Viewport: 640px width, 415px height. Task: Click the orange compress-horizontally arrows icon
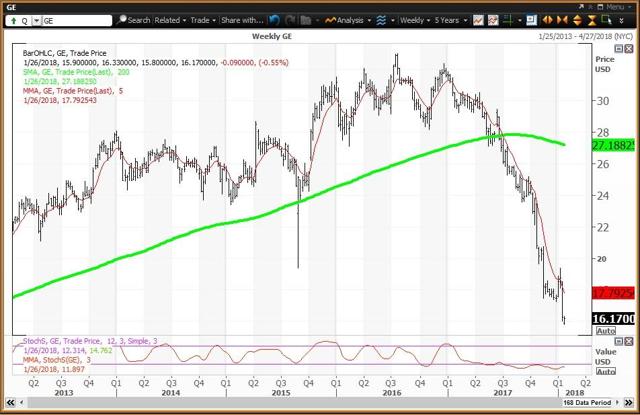[562, 20]
